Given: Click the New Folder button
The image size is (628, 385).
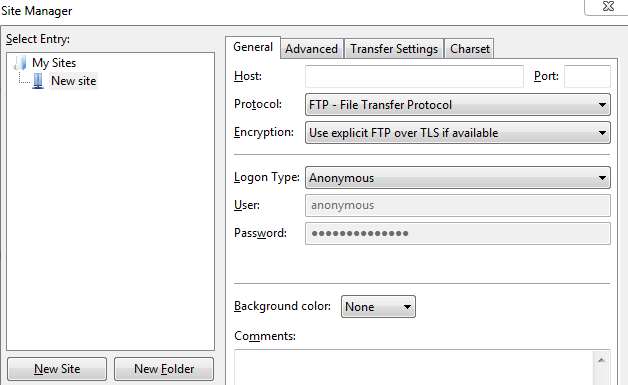Looking at the screenshot, I should [164, 369].
